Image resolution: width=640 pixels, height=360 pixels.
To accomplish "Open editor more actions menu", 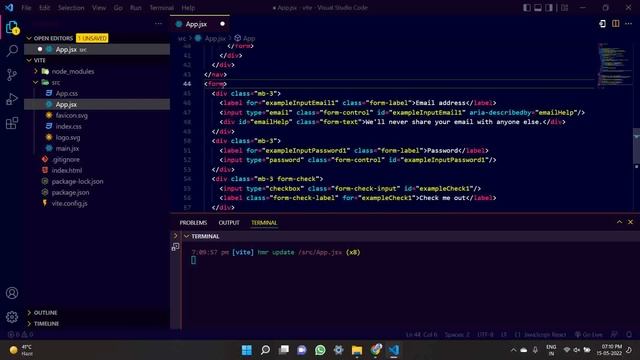I will [629, 24].
